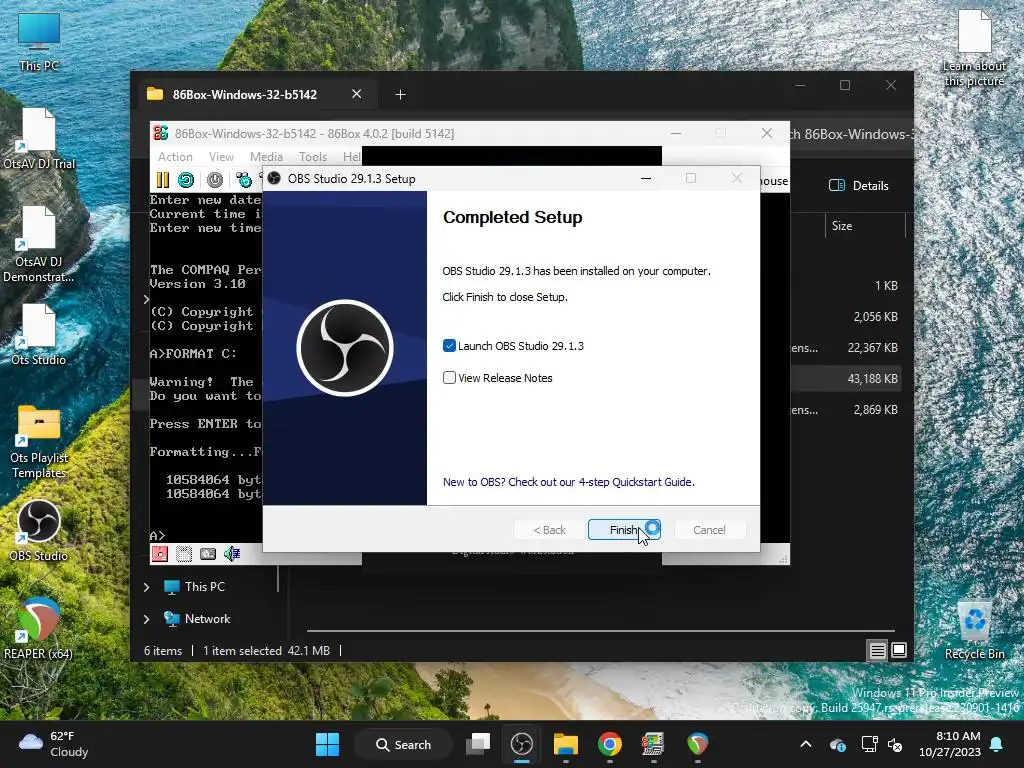Click the dotted grid 86Box status icon

[184, 554]
